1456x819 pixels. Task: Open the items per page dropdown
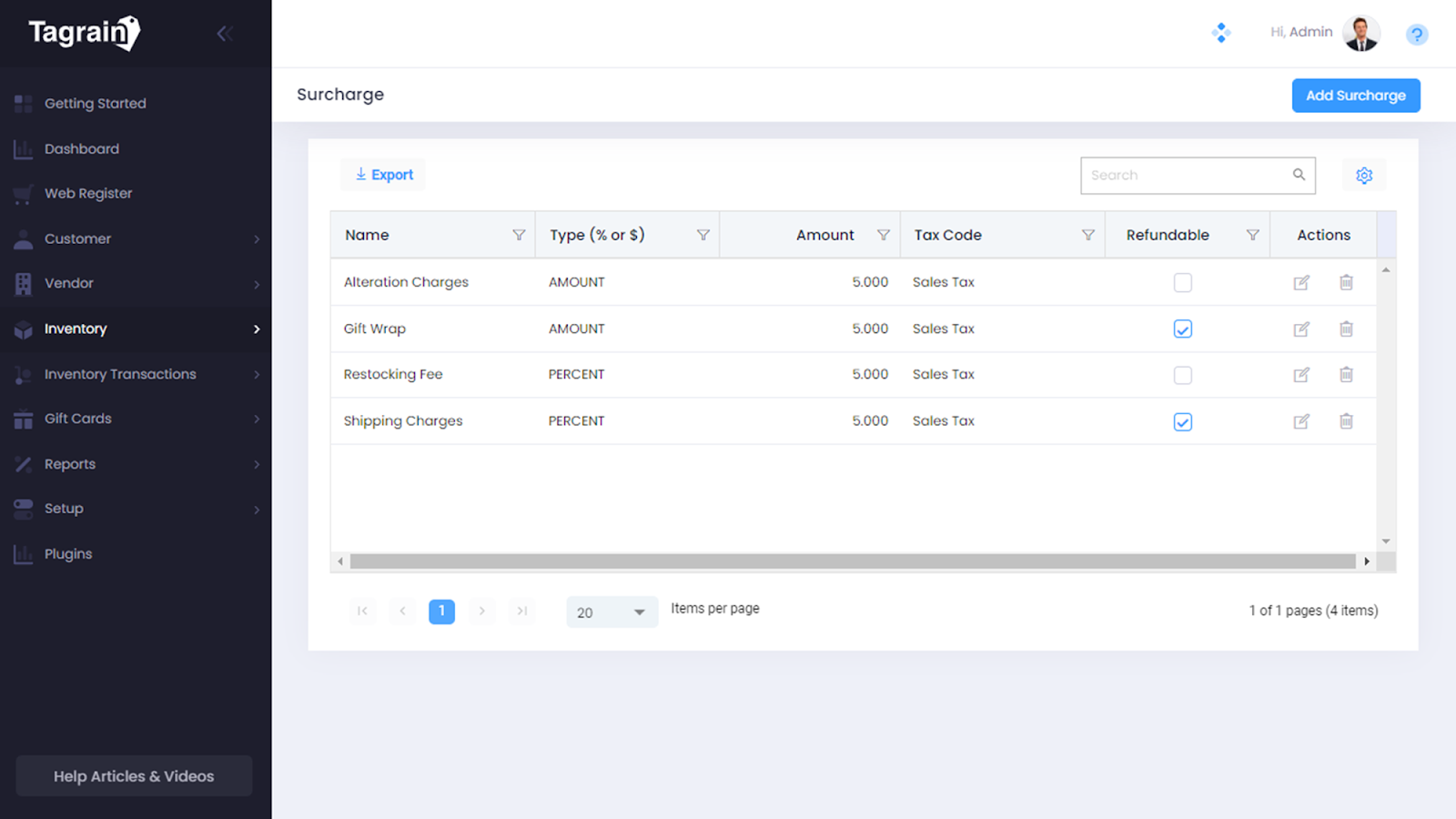pyautogui.click(x=612, y=612)
